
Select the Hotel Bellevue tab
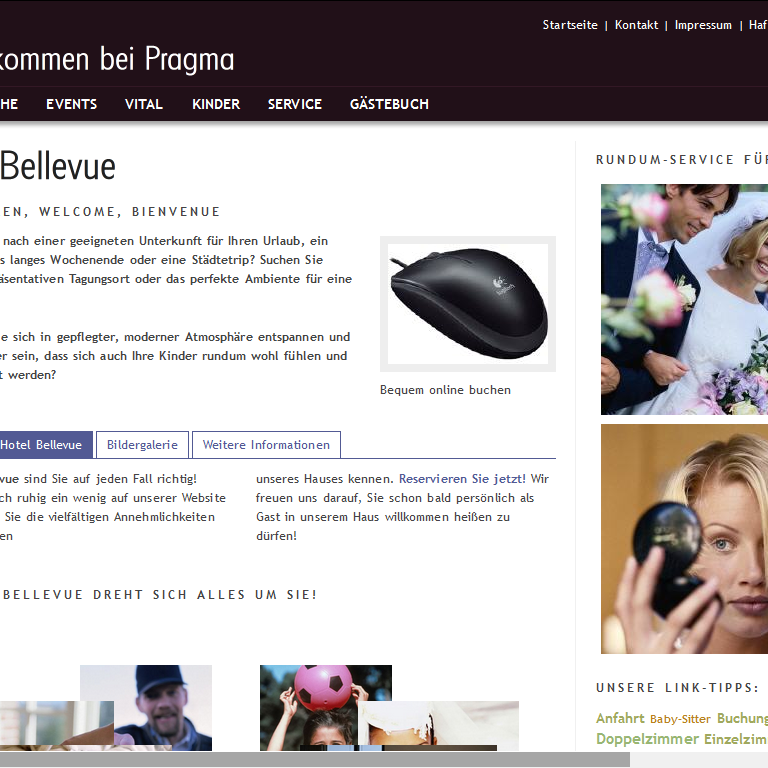click(x=44, y=445)
